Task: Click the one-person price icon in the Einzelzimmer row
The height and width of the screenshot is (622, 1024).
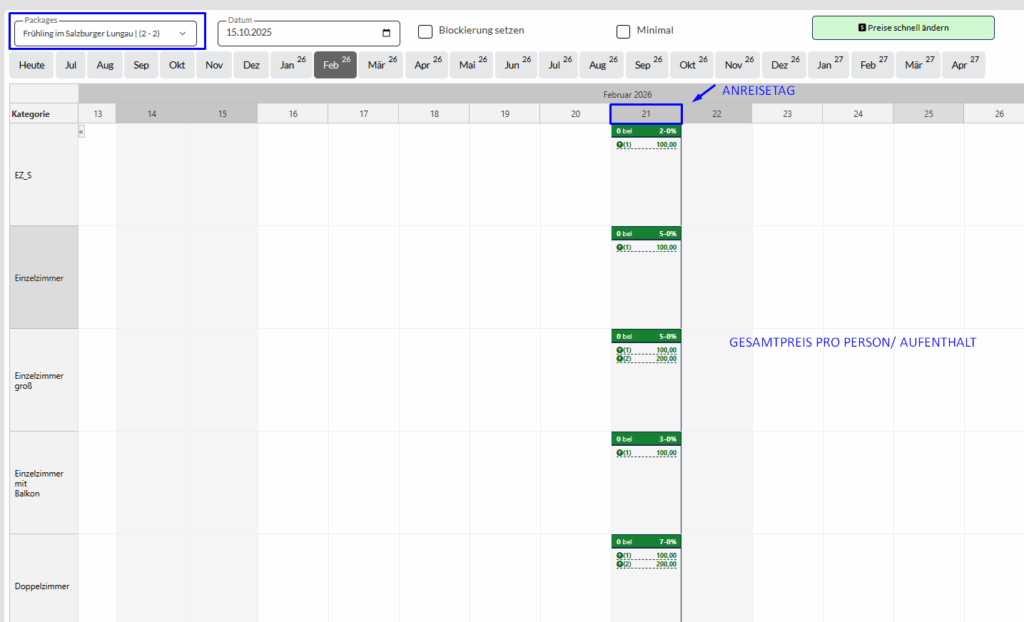Action: pos(621,247)
